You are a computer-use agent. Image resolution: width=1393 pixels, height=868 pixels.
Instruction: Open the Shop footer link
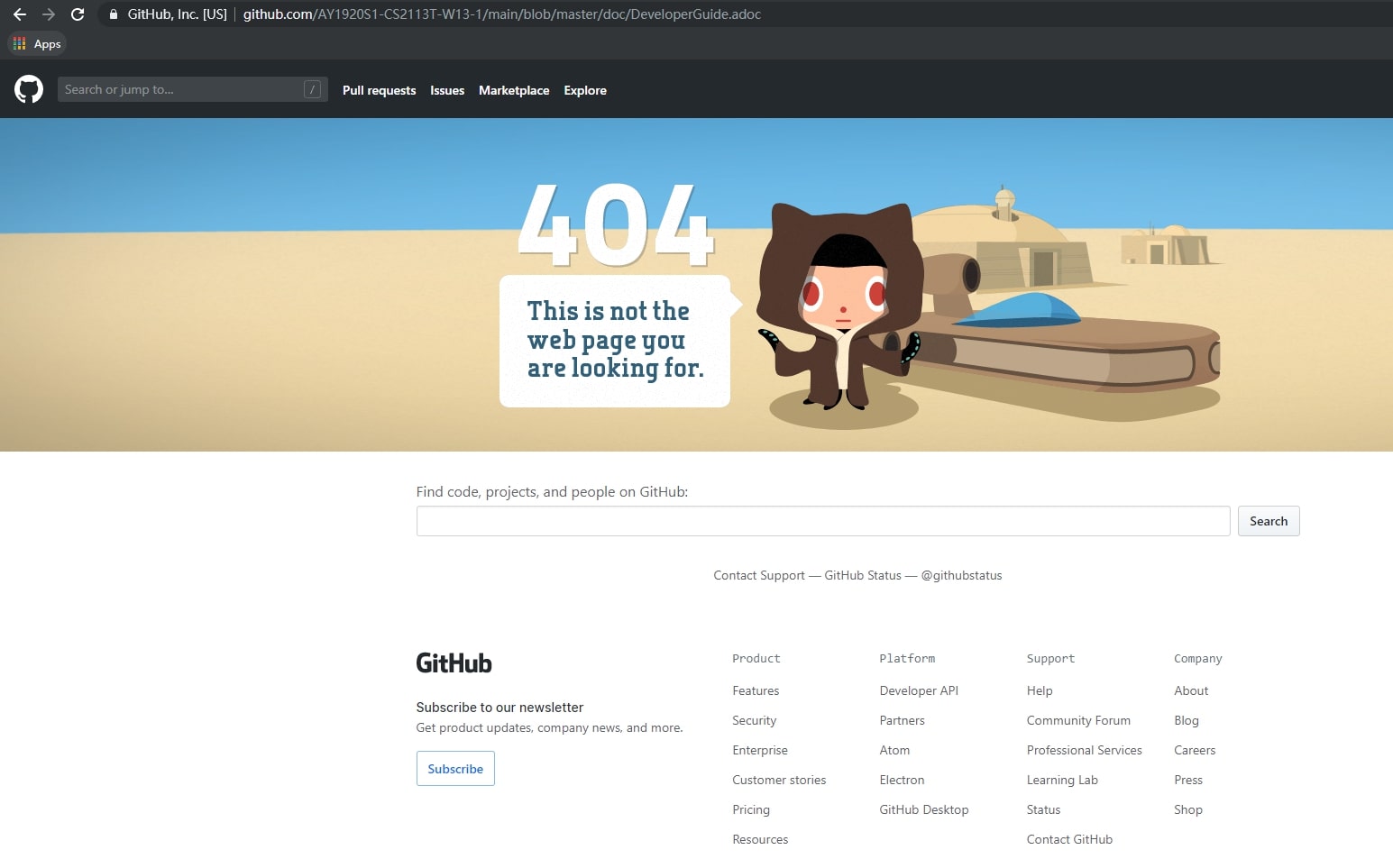(1188, 809)
